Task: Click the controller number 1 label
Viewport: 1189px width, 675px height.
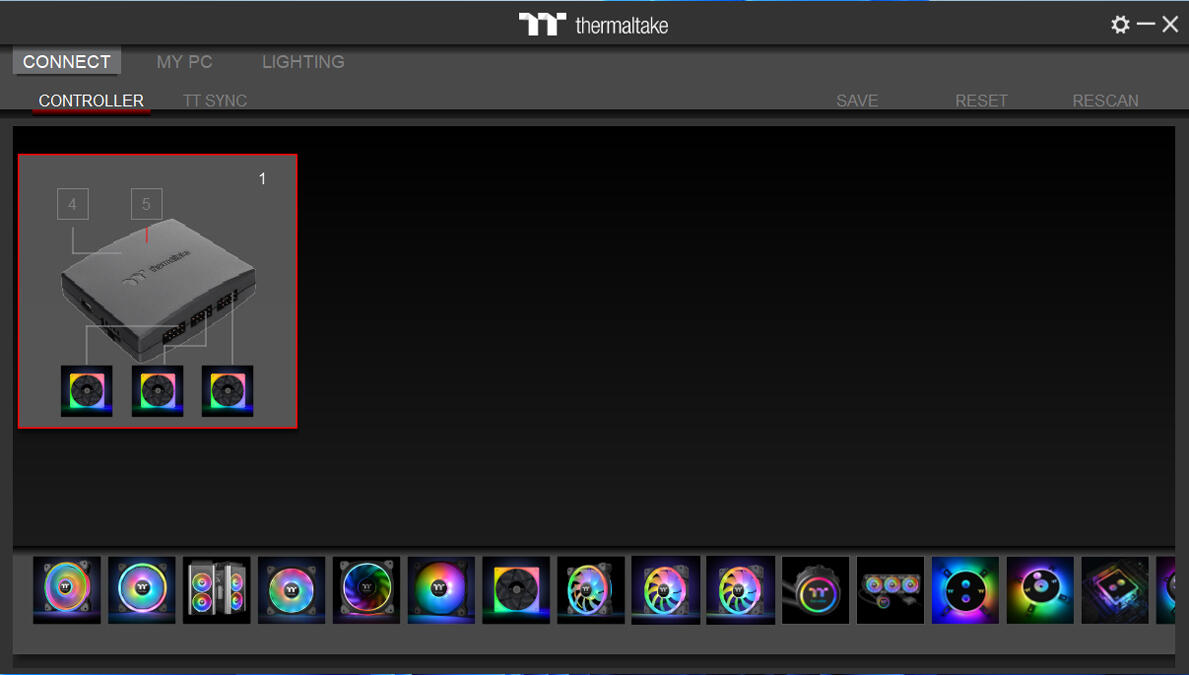Action: point(262,179)
